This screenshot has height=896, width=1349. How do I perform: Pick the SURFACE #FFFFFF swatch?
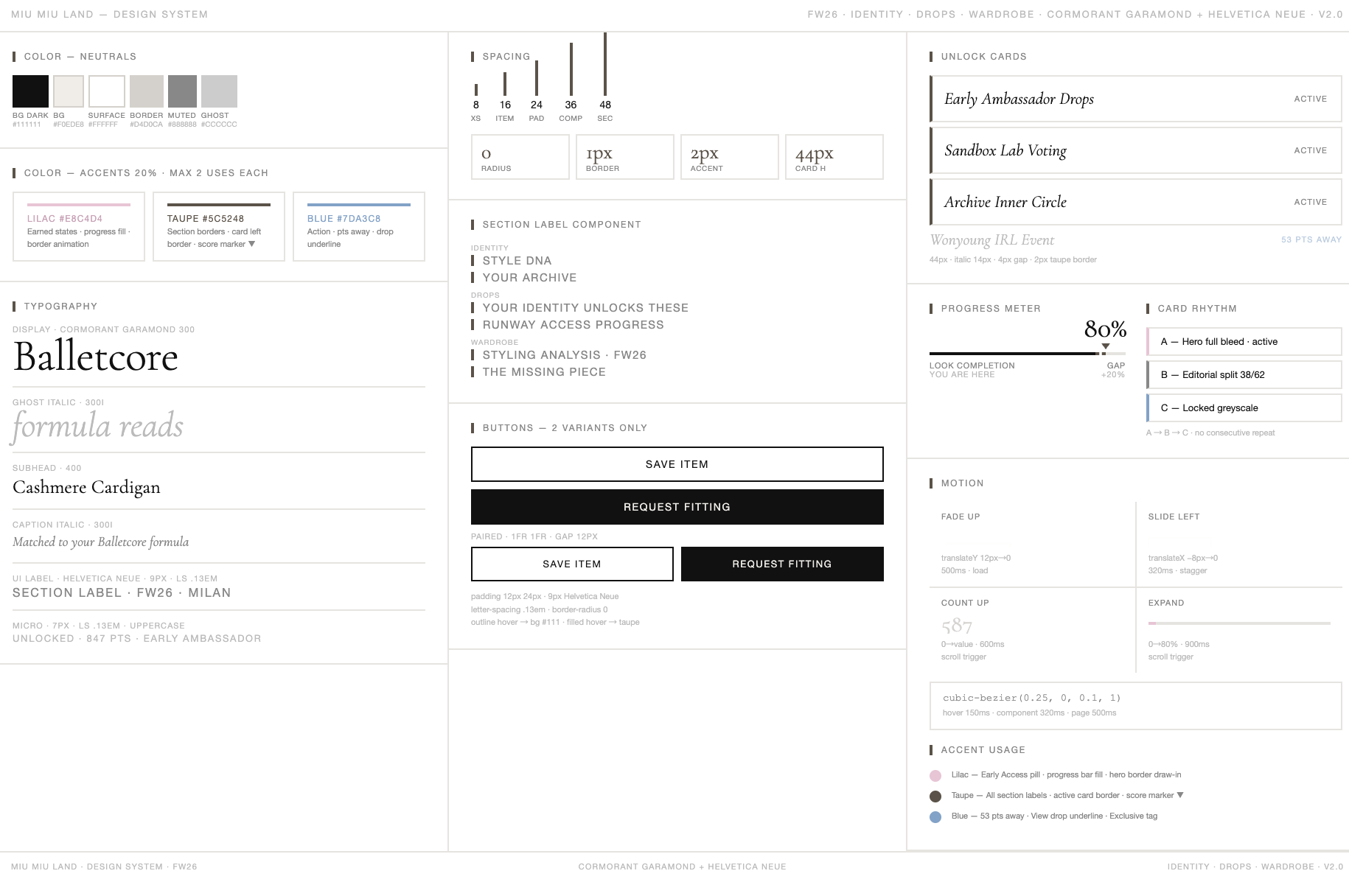click(107, 91)
